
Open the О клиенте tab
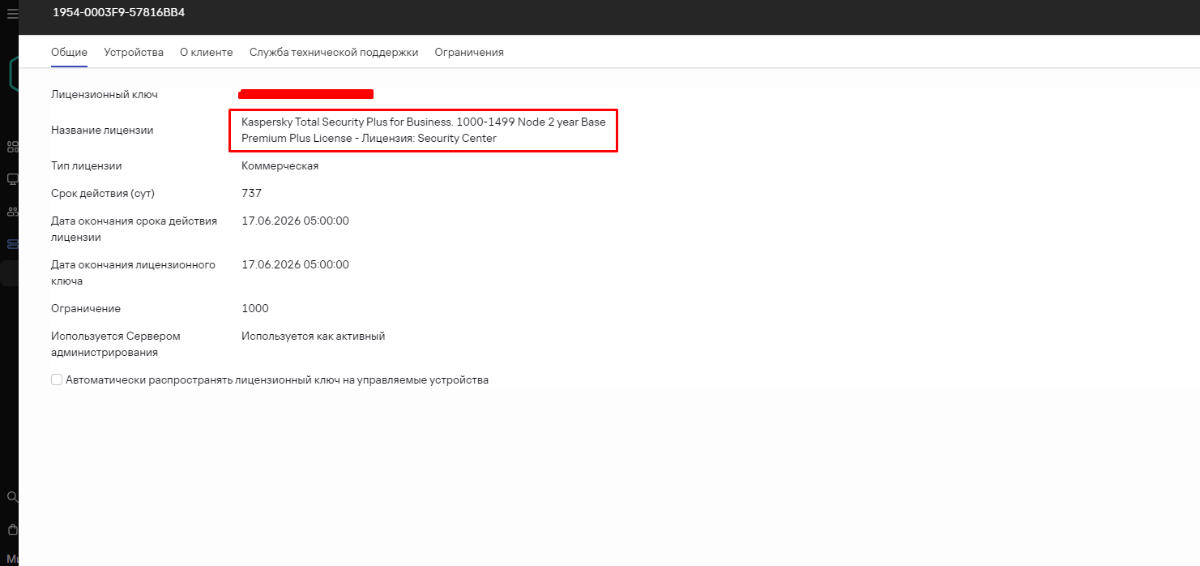(206, 52)
